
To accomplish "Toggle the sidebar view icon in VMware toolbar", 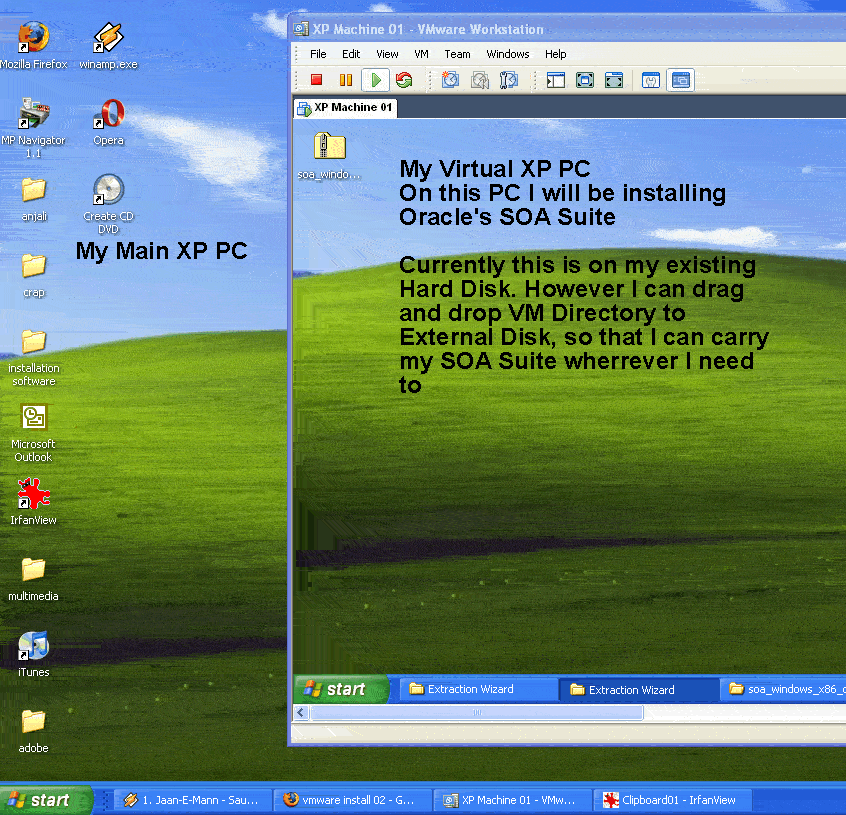I will click(556, 80).
